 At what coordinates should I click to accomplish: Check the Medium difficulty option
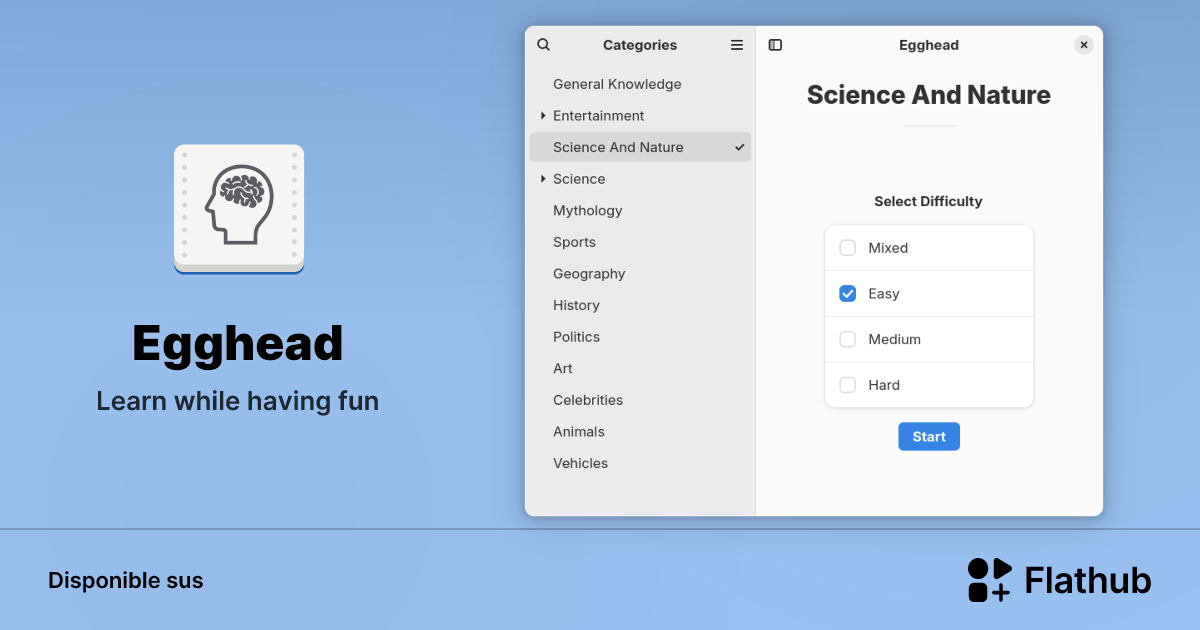(847, 339)
